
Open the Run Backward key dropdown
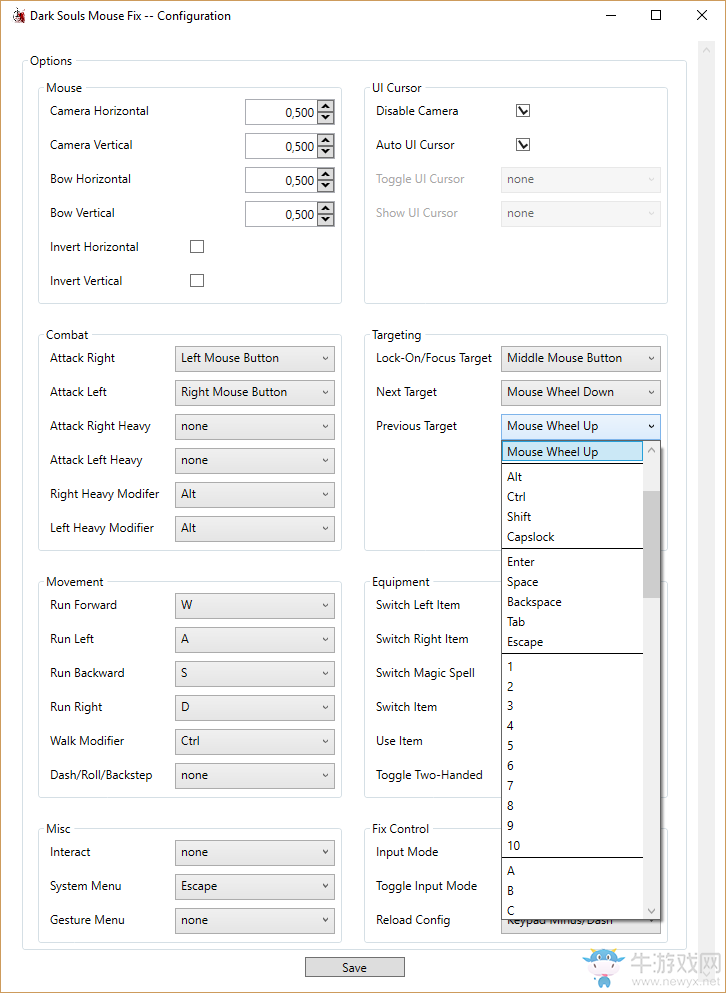tap(255, 673)
